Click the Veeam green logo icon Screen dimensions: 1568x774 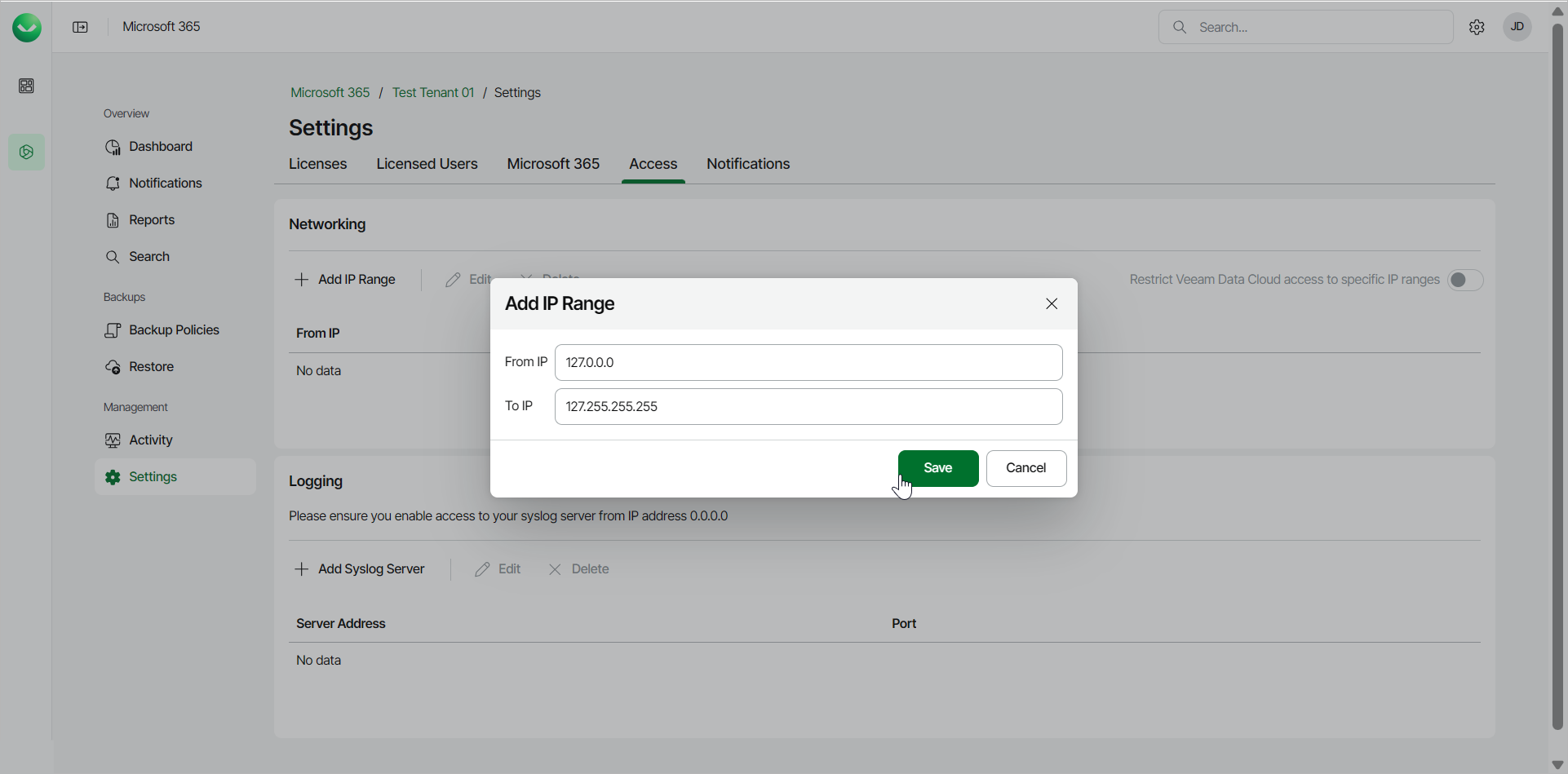(x=27, y=28)
